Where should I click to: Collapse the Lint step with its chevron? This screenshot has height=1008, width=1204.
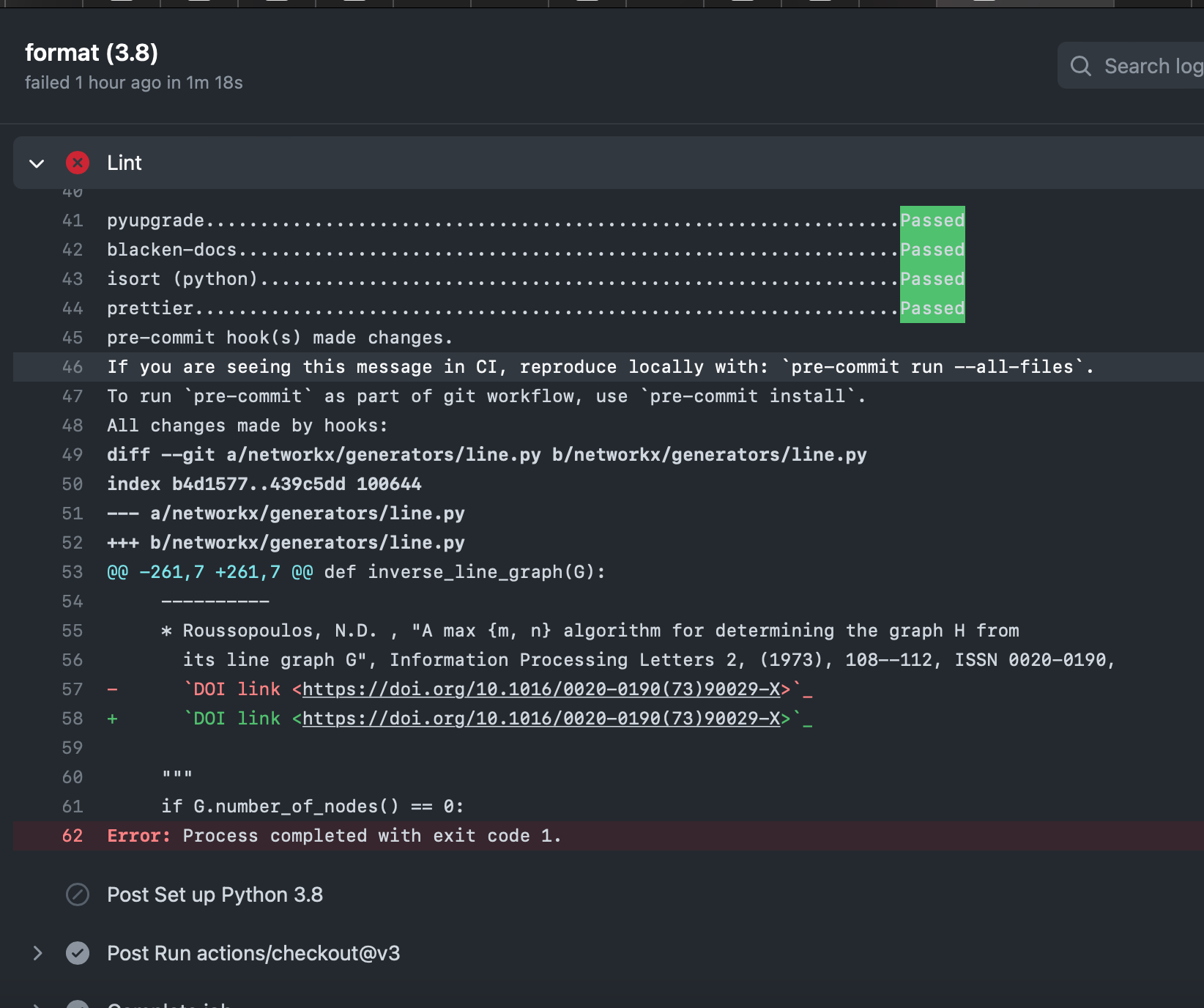point(37,163)
